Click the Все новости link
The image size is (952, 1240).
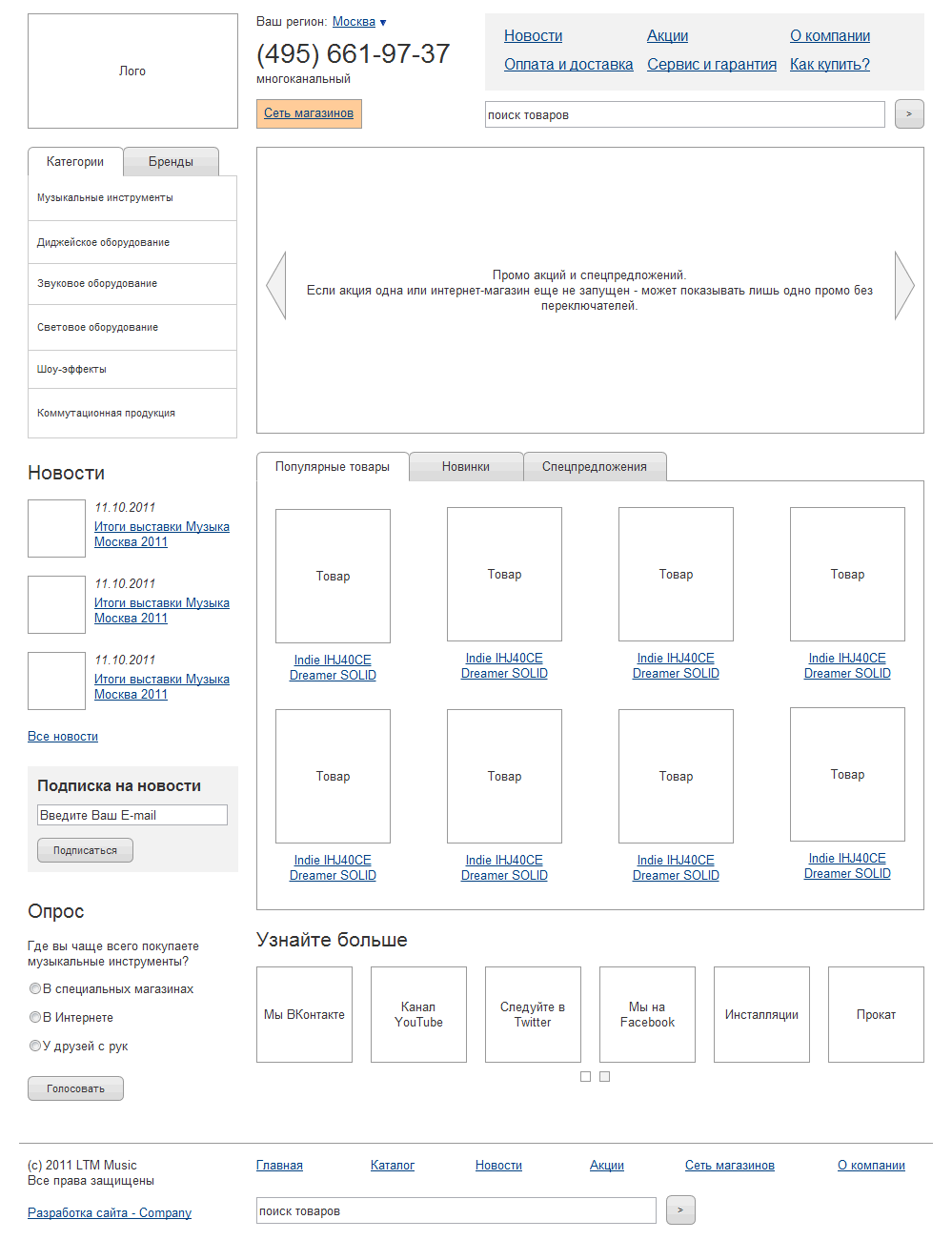tap(63, 737)
